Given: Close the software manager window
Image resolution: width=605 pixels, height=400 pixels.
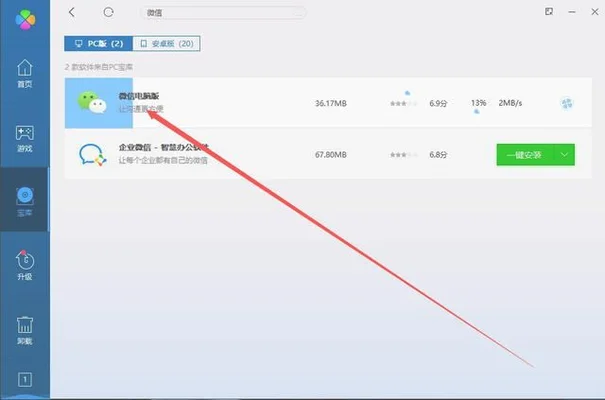Looking at the screenshot, I should tap(595, 12).
